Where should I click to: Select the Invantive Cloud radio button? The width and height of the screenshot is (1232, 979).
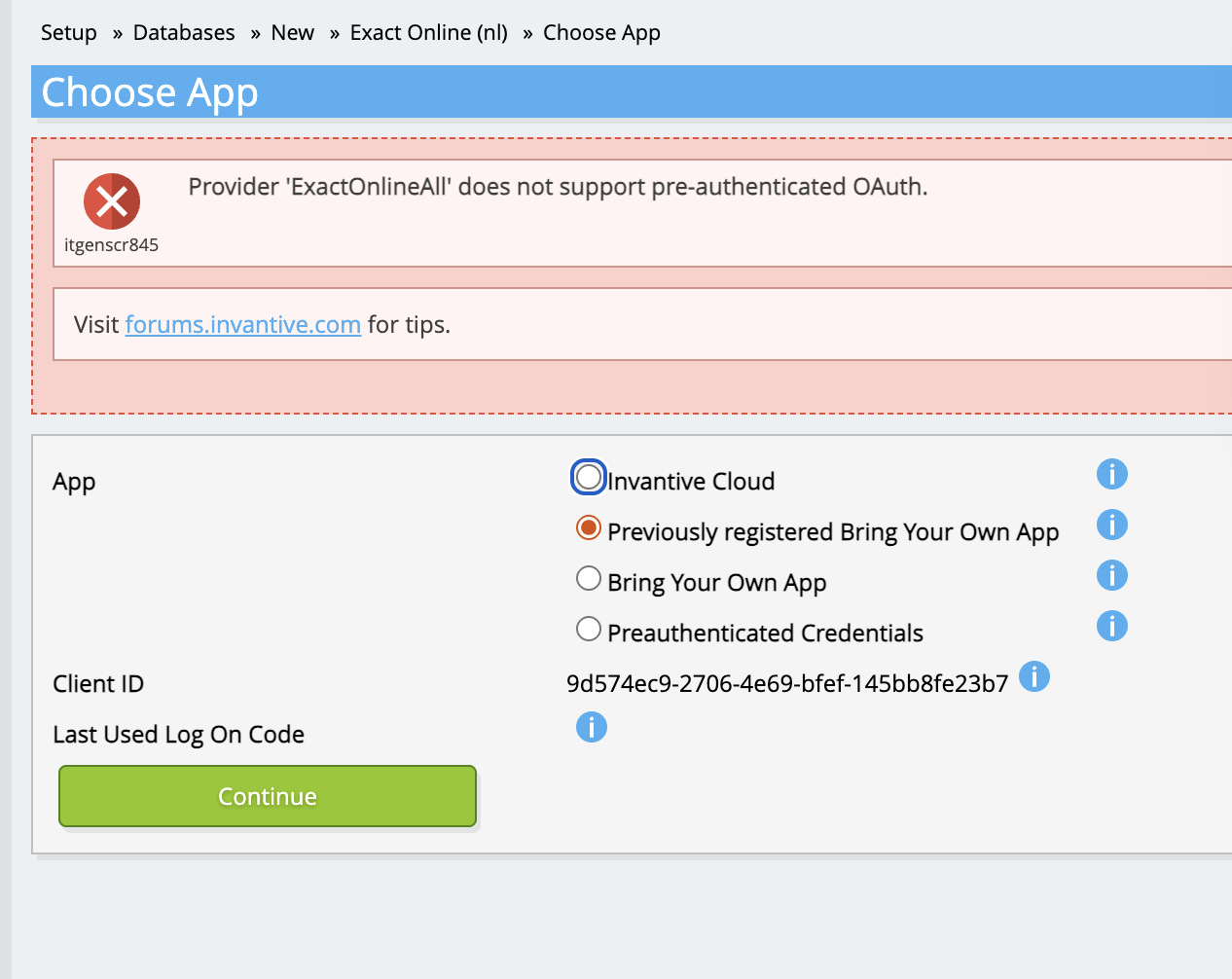[589, 478]
